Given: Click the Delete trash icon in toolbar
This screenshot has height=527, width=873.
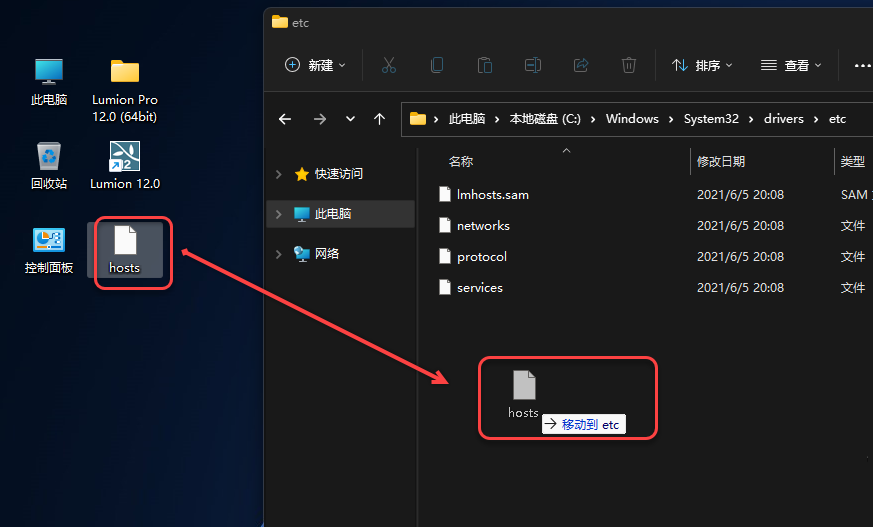Looking at the screenshot, I should [x=629, y=65].
